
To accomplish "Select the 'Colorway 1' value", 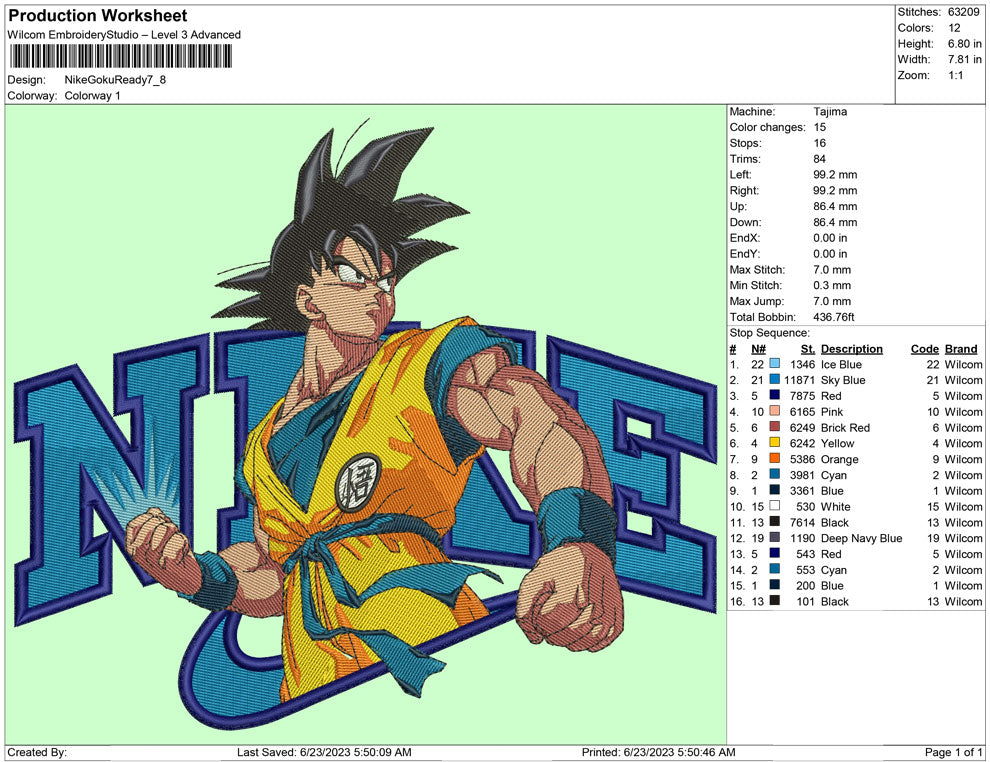I will tap(92, 95).
